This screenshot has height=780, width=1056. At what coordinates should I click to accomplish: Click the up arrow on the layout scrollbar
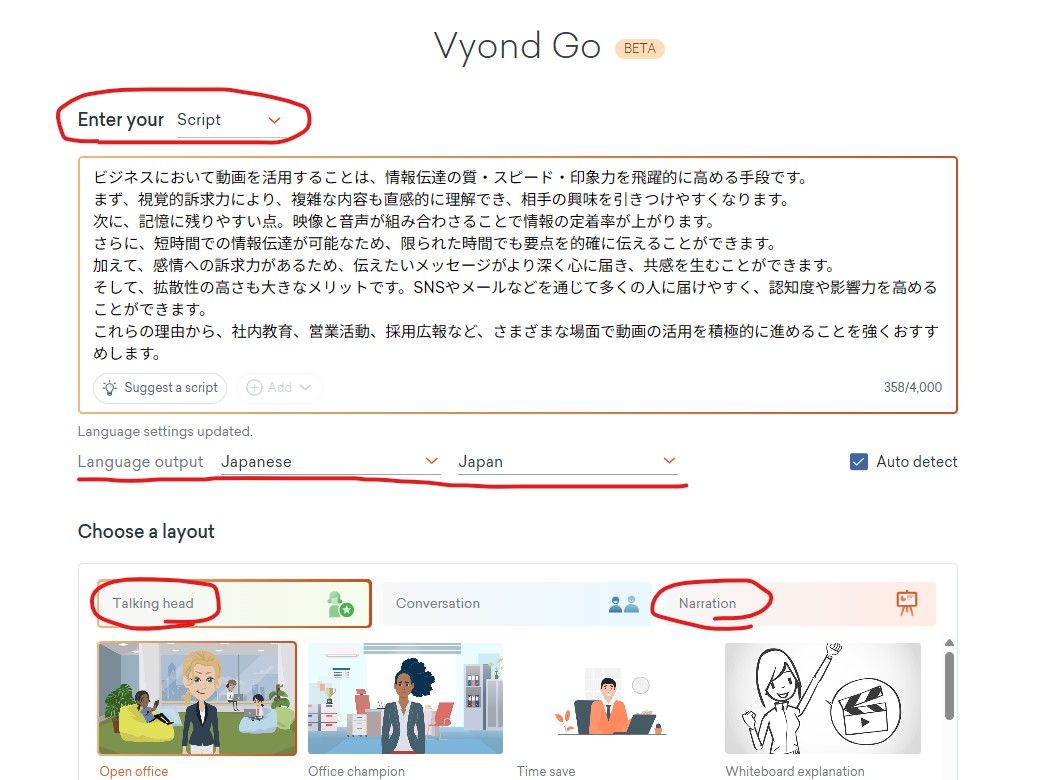click(x=949, y=643)
